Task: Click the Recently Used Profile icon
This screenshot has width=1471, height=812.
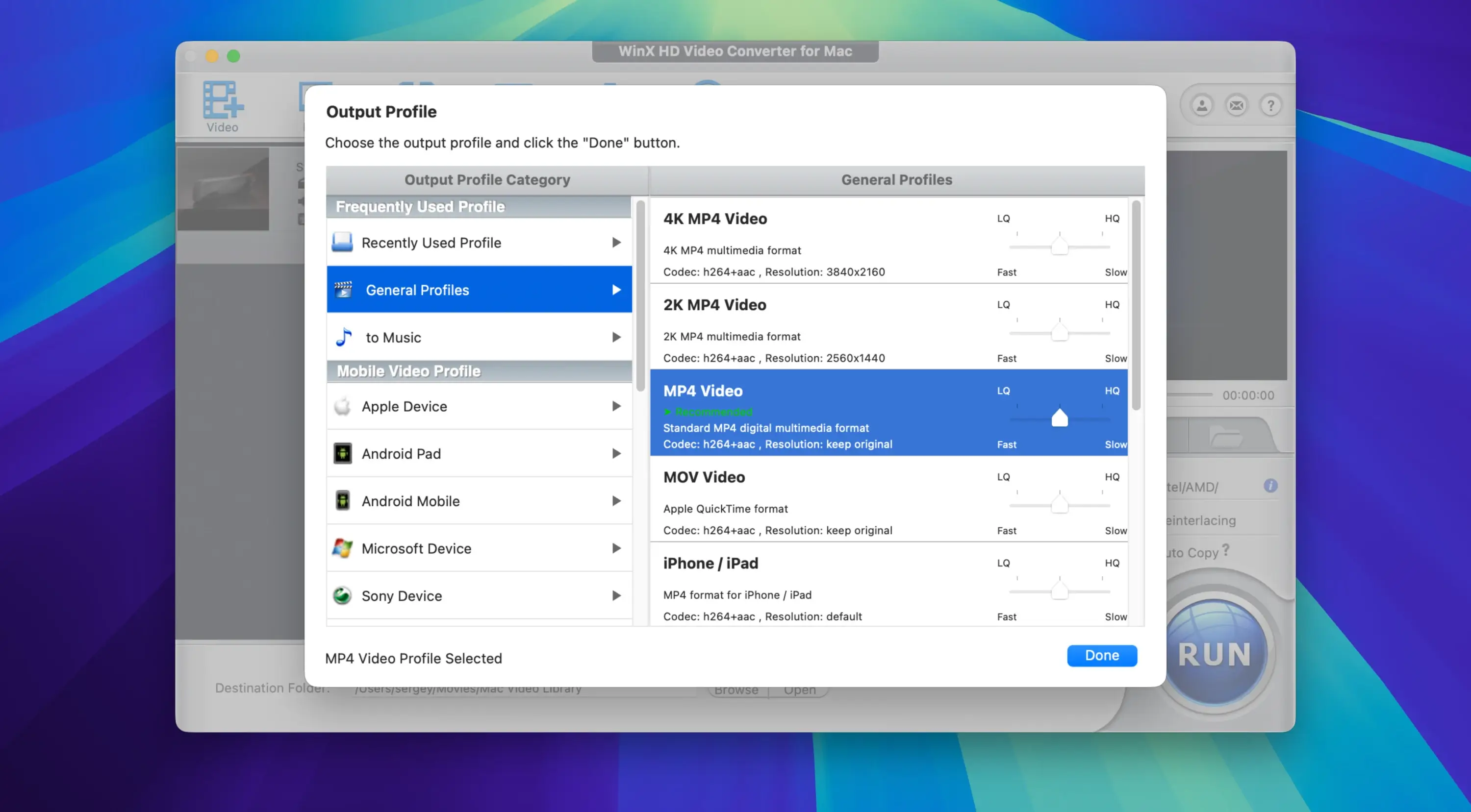Action: click(342, 242)
